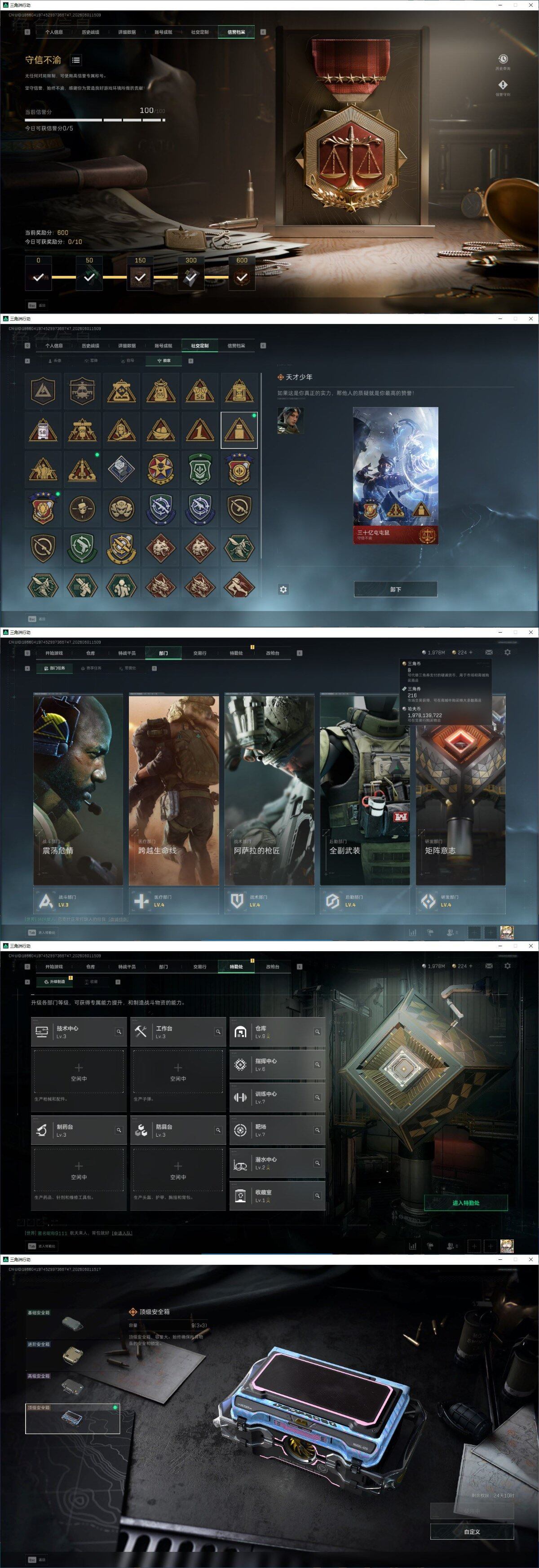Screen dimensions: 539x1568
Task: Select the crosshair circular bronze badge
Action: 81,509
